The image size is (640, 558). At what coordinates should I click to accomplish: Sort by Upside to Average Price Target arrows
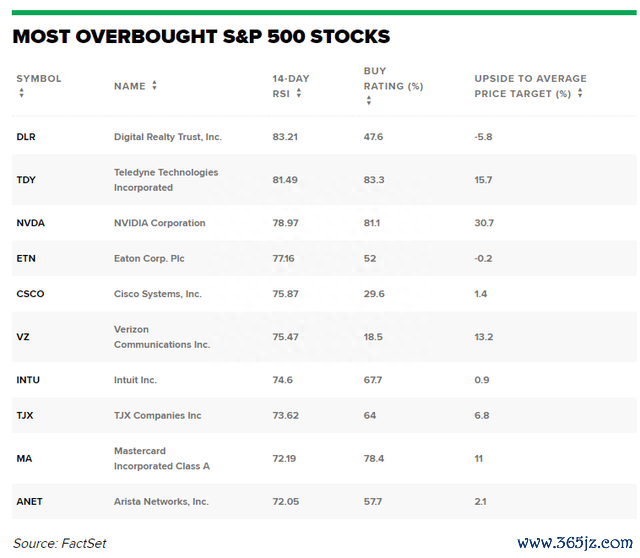[580, 93]
